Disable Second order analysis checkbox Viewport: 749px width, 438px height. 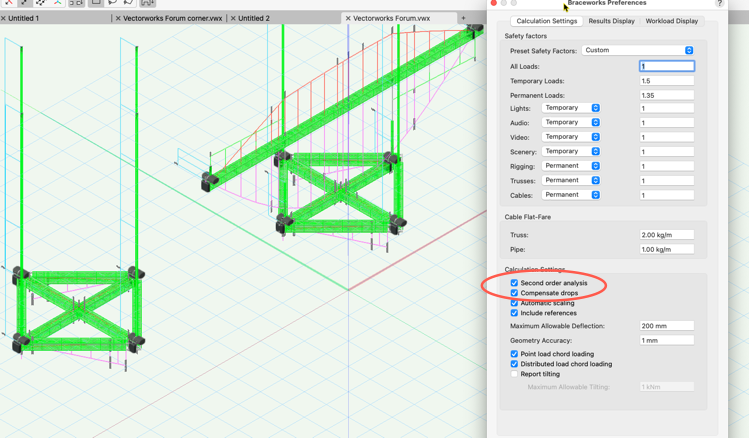tap(515, 283)
